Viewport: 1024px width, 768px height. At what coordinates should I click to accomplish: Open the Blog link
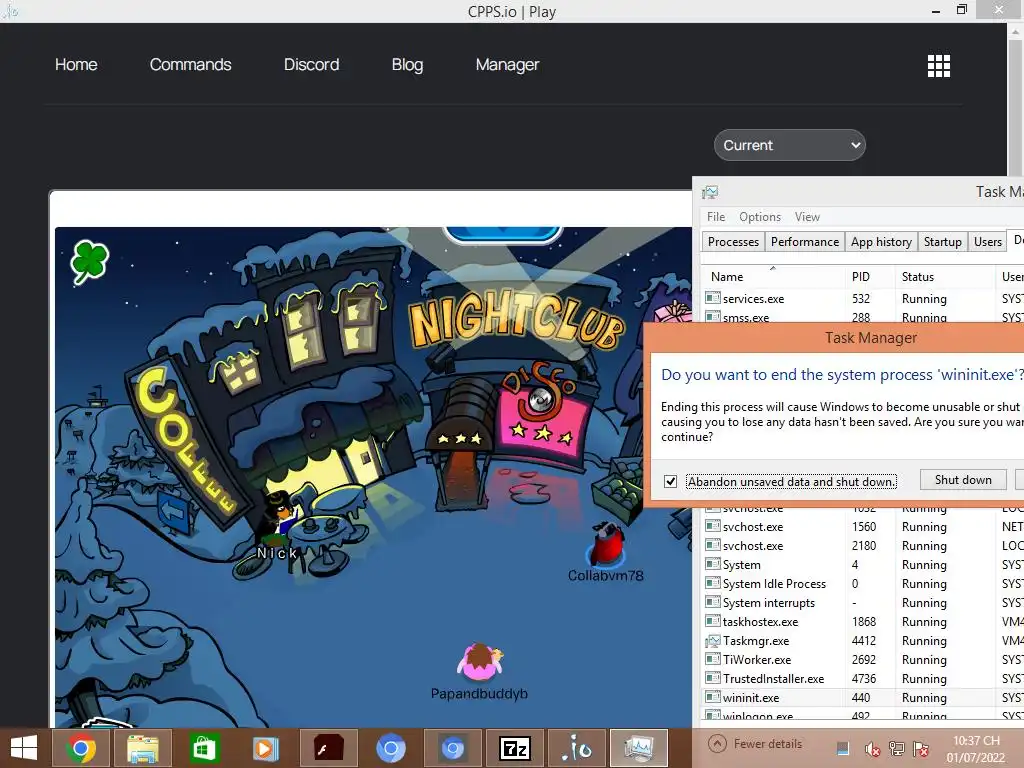tap(408, 65)
